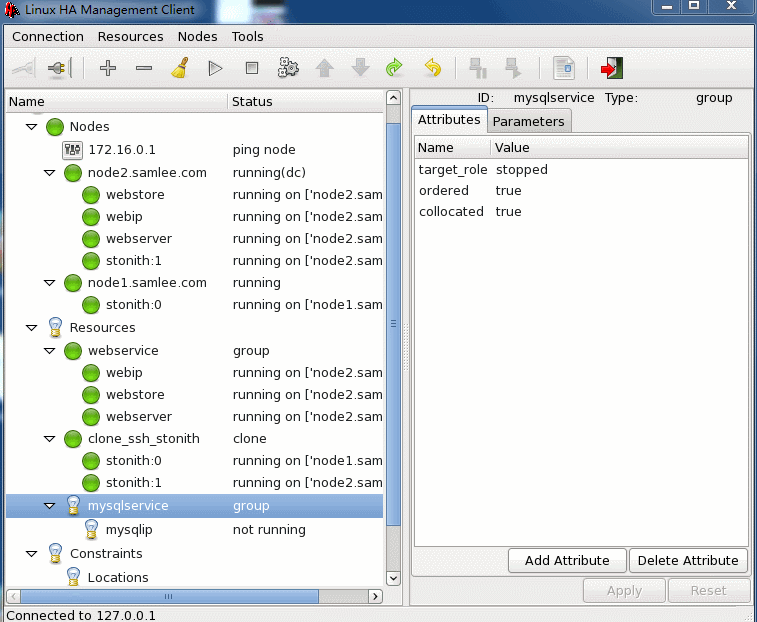The image size is (757, 622).
Task: Click the yellow undo arrow icon
Action: pyautogui.click(x=433, y=68)
